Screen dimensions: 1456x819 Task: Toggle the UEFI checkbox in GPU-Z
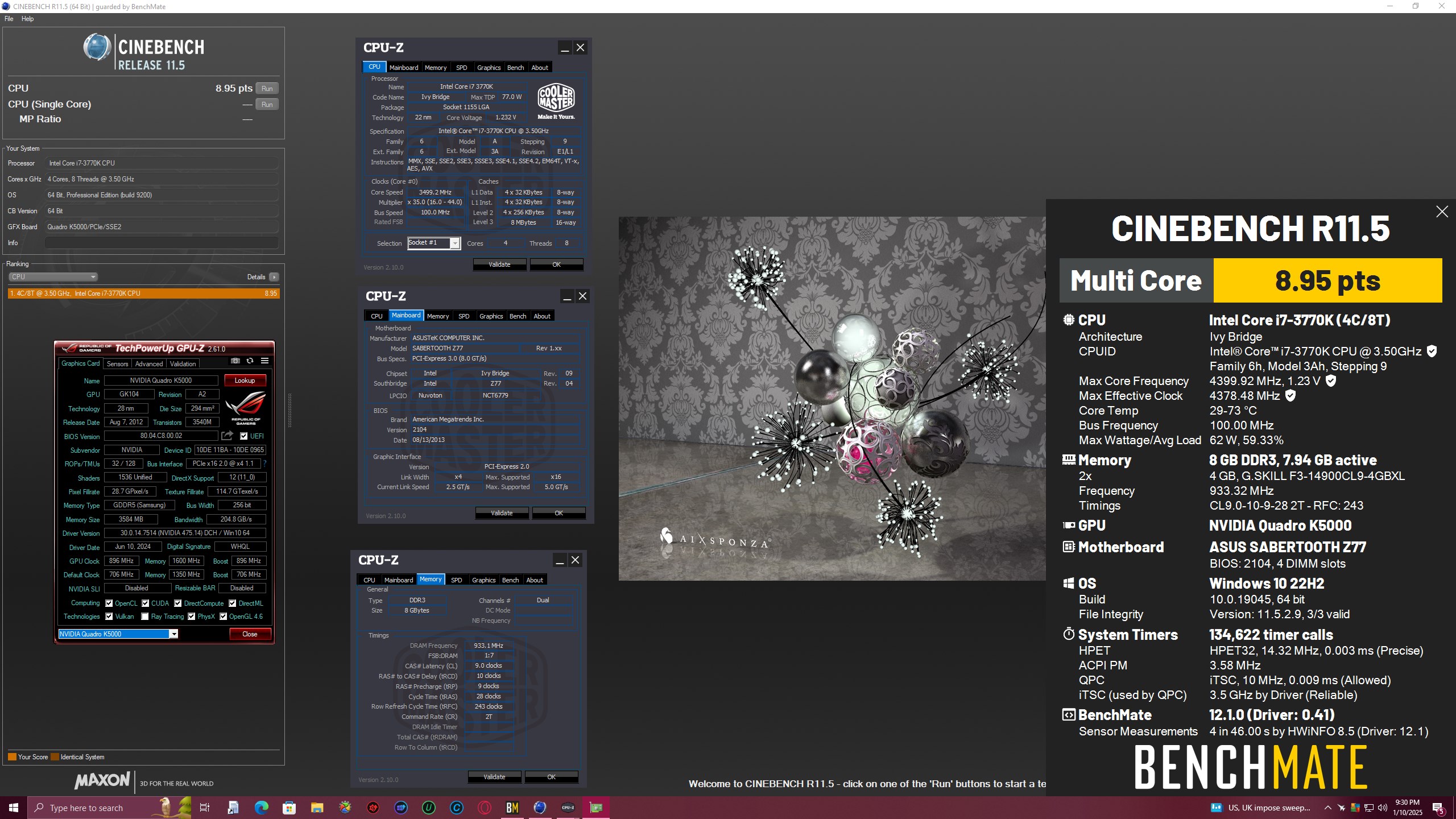[x=243, y=436]
